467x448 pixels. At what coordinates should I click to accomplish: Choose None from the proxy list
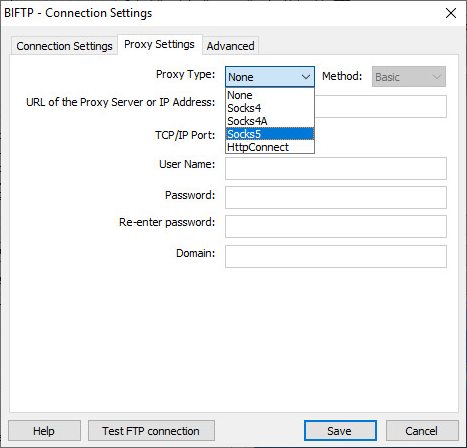point(270,95)
